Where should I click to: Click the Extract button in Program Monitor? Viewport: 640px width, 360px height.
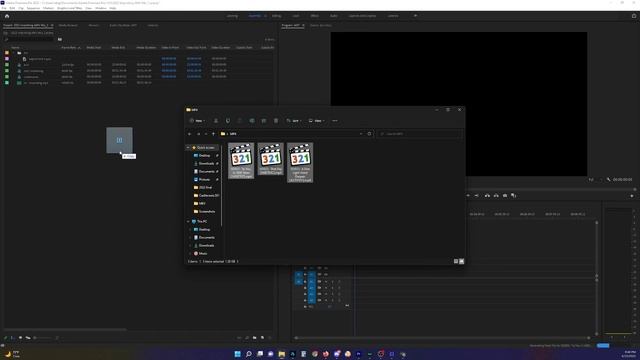496,196
